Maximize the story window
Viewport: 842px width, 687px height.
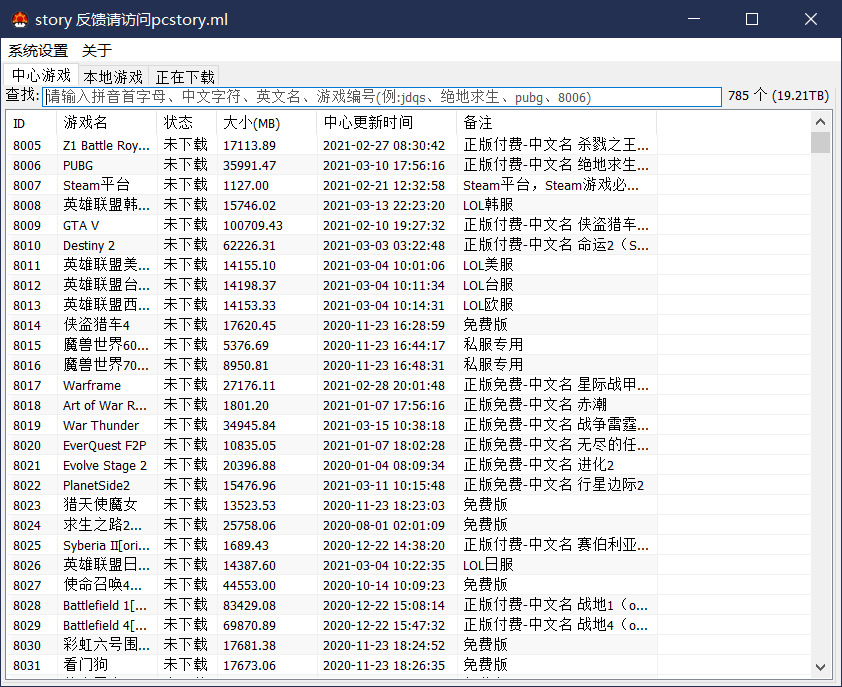coord(752,19)
